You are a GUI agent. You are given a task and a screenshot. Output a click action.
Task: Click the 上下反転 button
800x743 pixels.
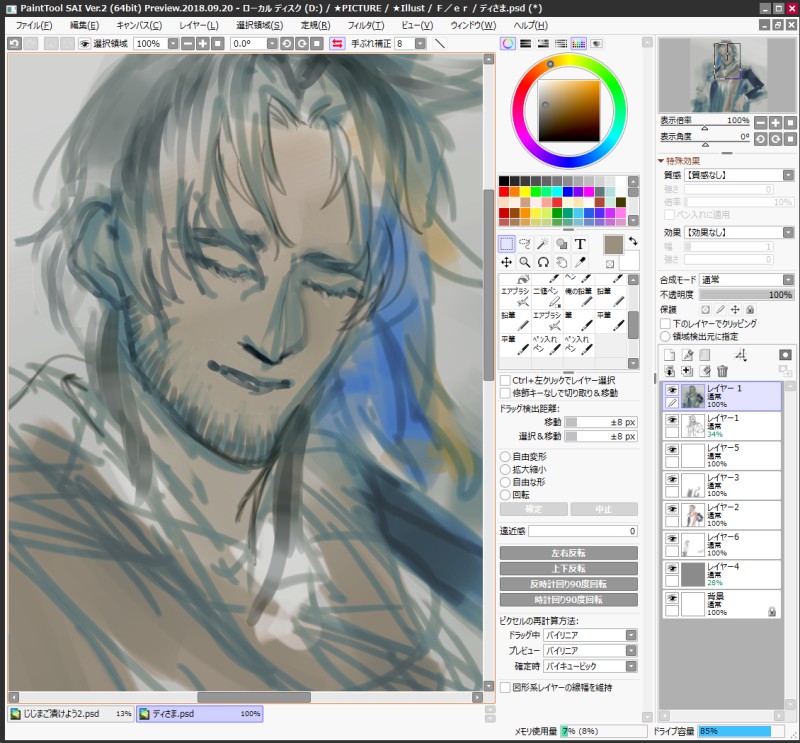point(568,568)
